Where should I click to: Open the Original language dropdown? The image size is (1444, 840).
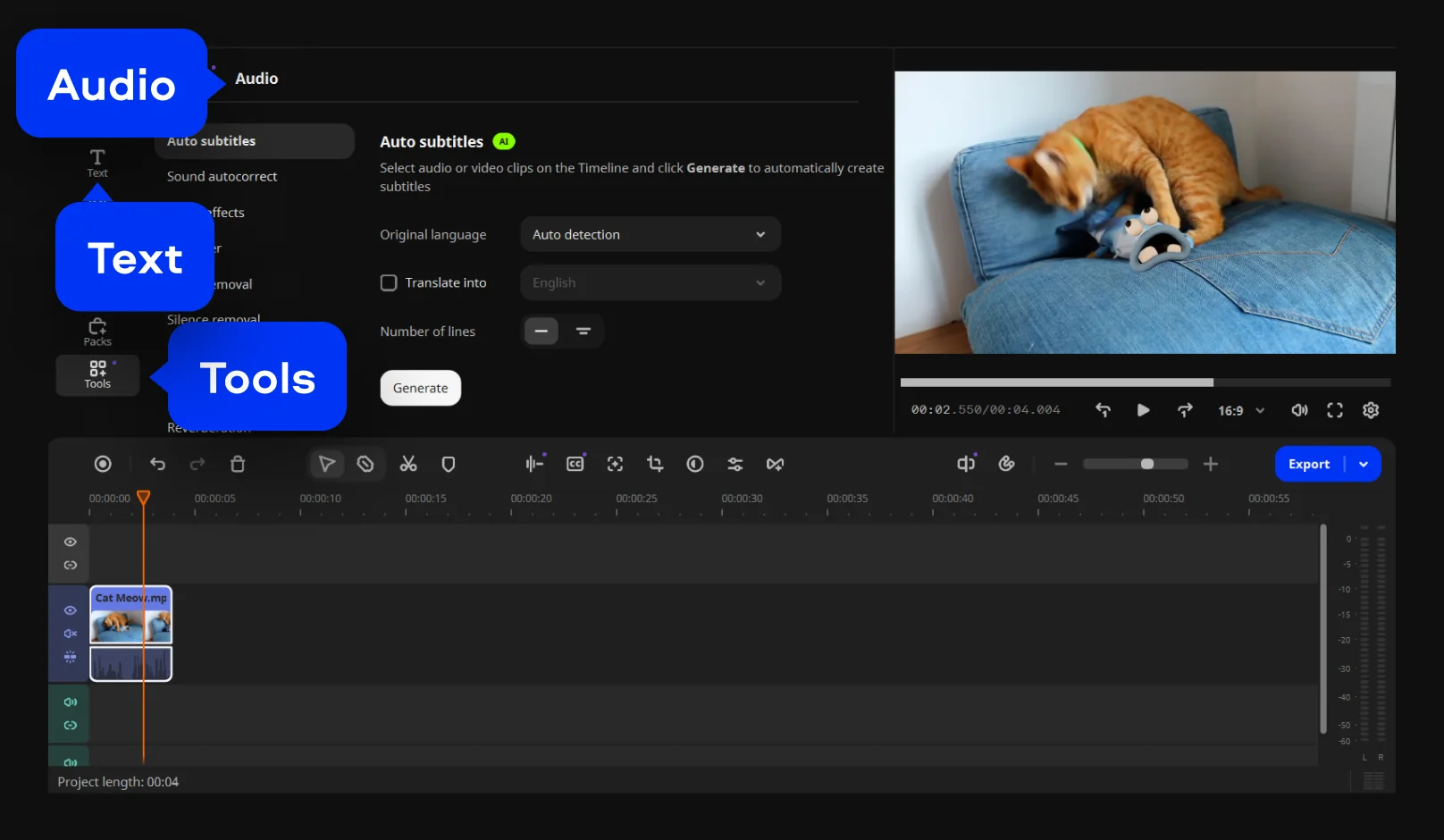tap(651, 235)
